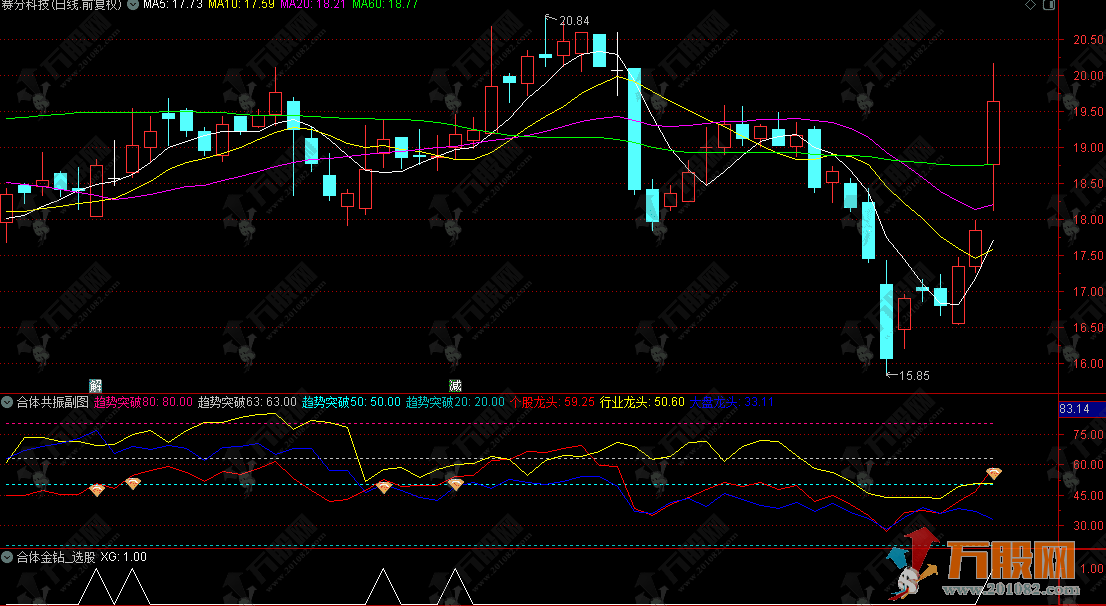Click the first gold diamond signal icon
This screenshot has width=1106, height=606.
click(x=97, y=490)
